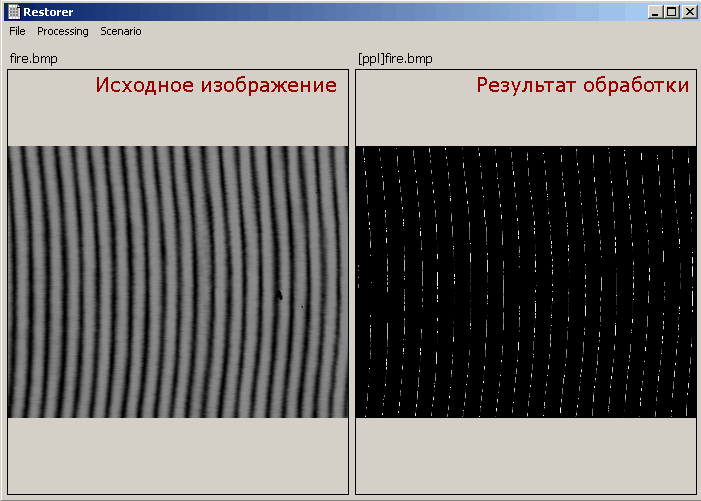701x501 pixels.
Task: Click the [ppl]fire.bmp file name label
Action: 395,59
